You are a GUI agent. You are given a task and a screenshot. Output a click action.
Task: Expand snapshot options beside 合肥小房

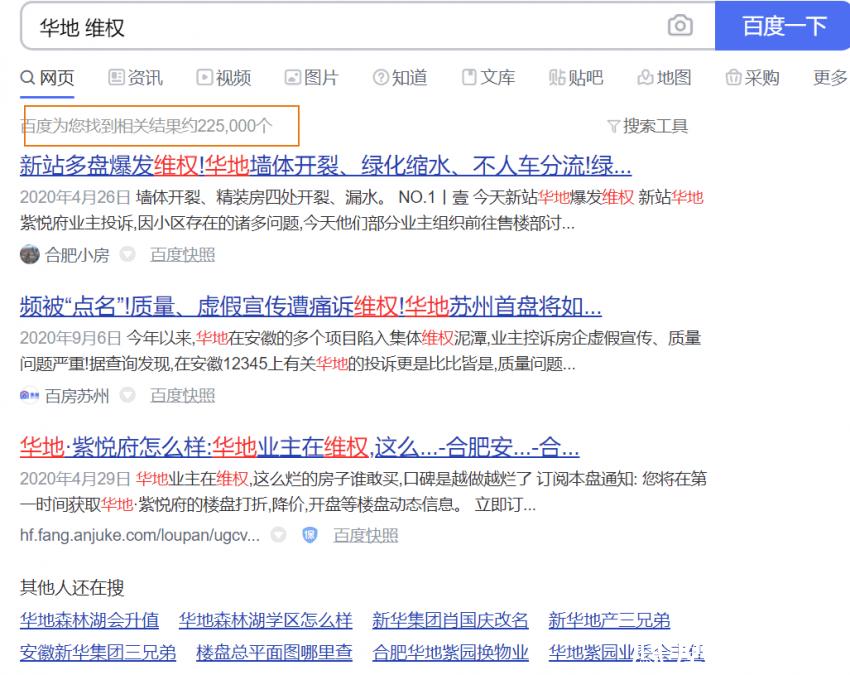click(x=128, y=255)
